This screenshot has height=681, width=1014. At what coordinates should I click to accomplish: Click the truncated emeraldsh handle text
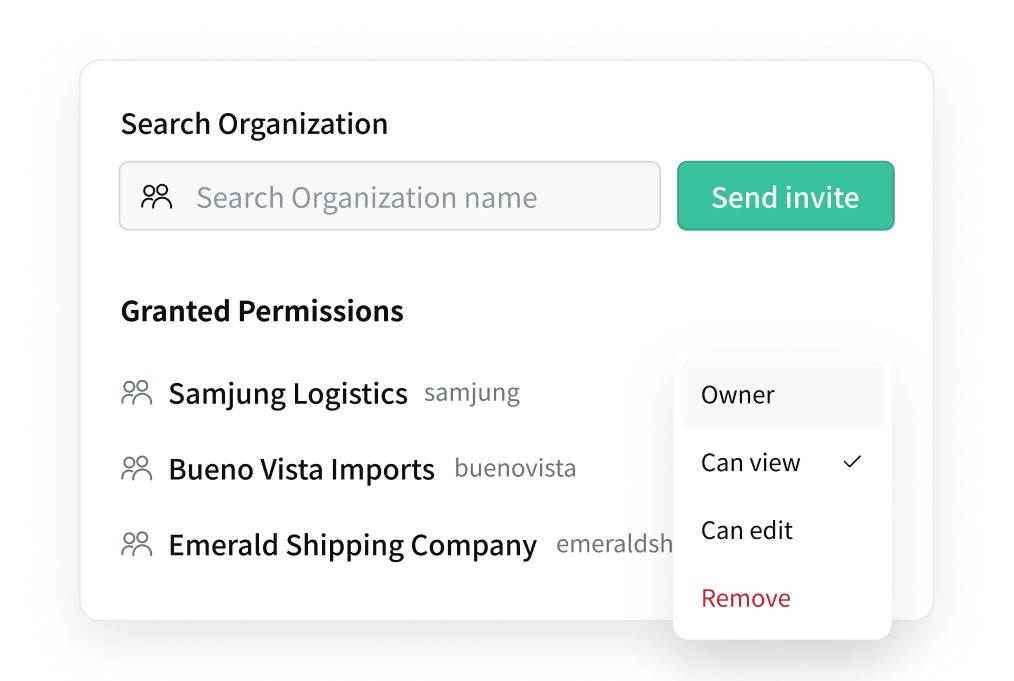(x=613, y=544)
